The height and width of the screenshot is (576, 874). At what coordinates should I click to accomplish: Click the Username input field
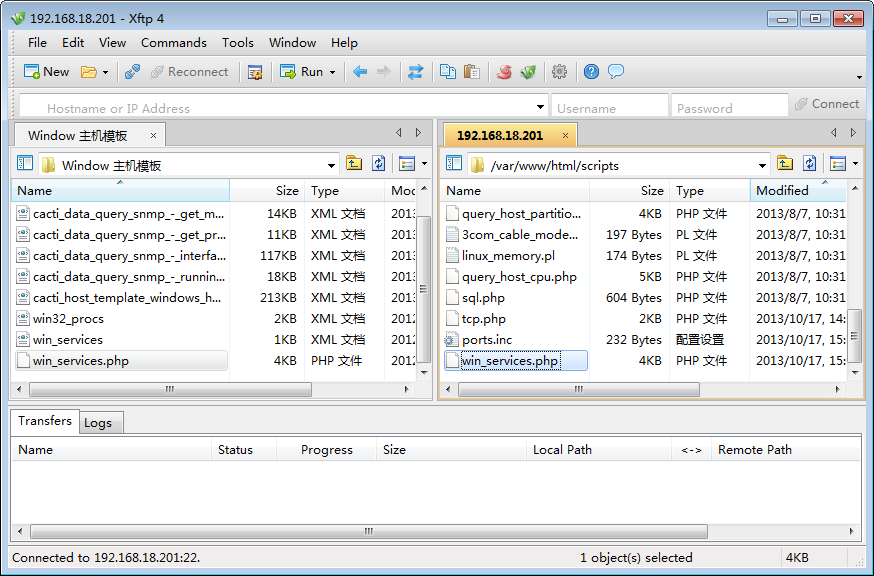610,106
